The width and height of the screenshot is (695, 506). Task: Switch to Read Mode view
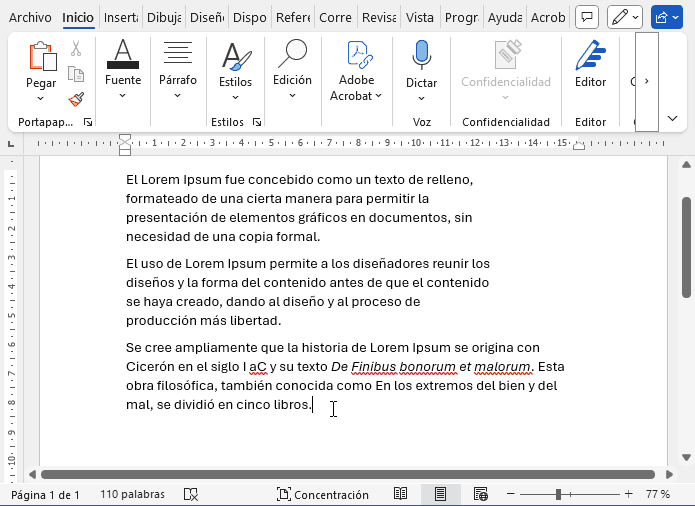(400, 494)
